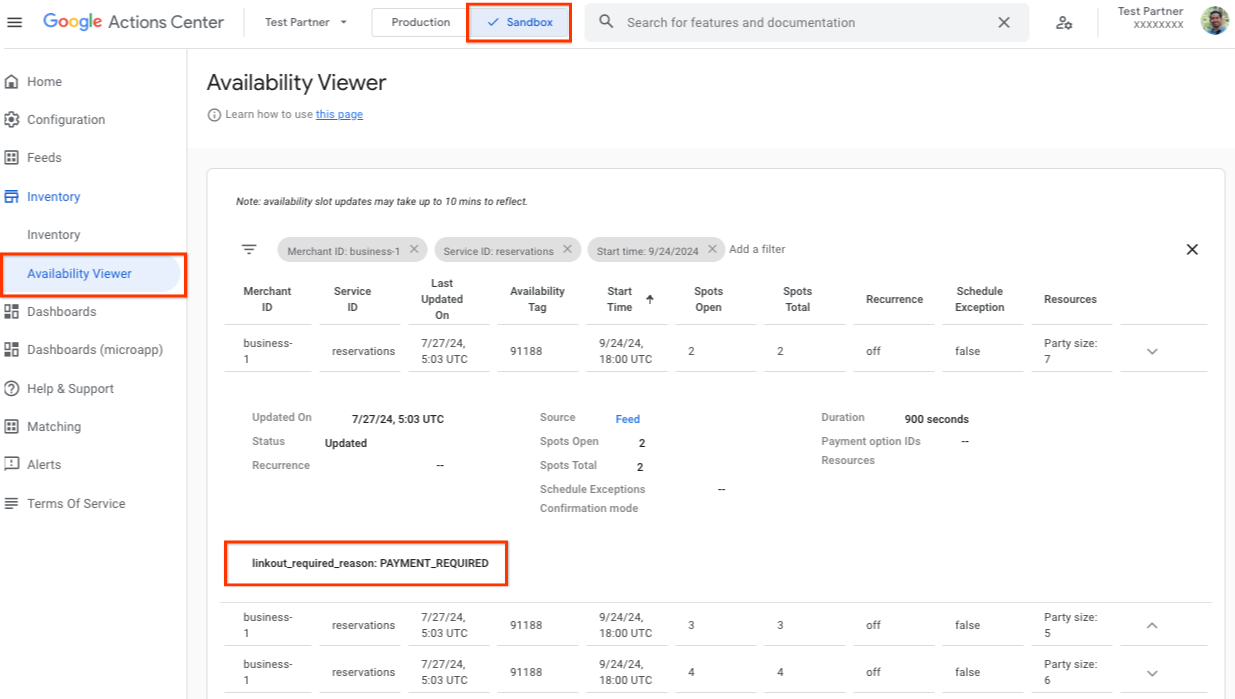Image resolution: width=1235 pixels, height=699 pixels.
Task: Open the user management icon beside search
Action: pos(1065,22)
